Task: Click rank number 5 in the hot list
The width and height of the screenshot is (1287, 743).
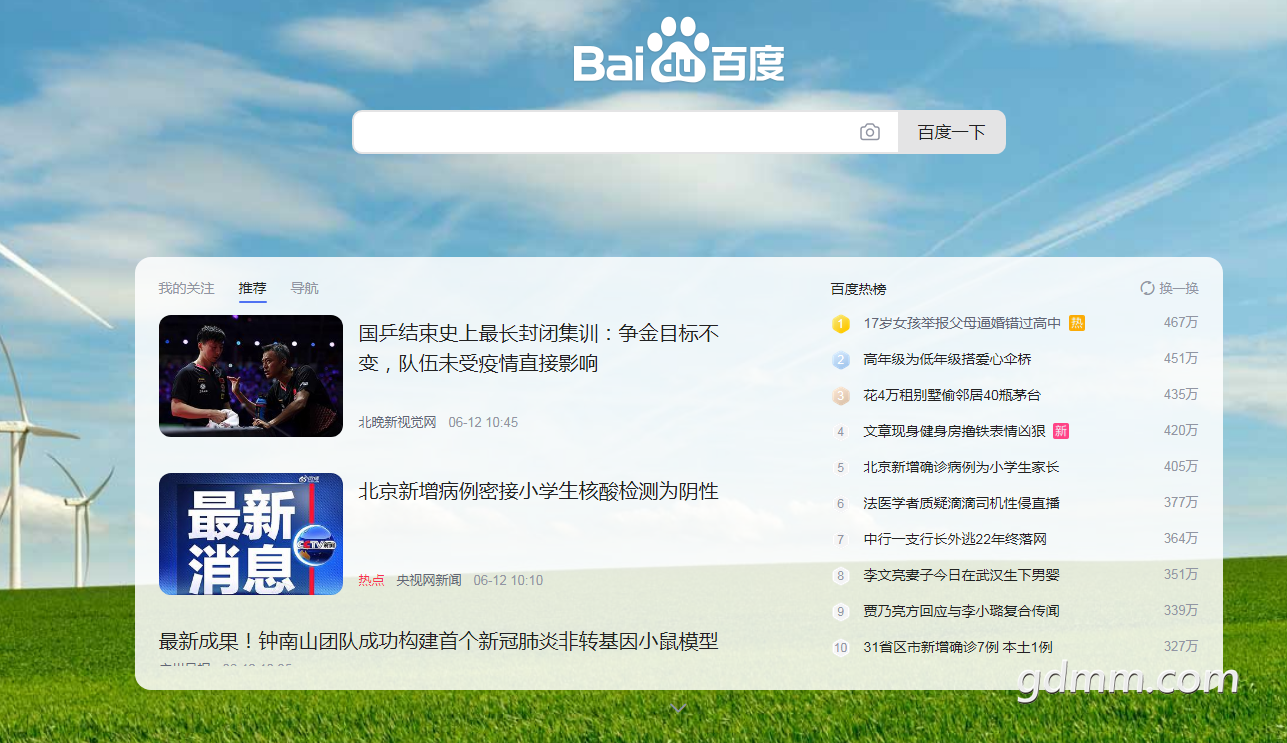Action: pyautogui.click(x=841, y=468)
